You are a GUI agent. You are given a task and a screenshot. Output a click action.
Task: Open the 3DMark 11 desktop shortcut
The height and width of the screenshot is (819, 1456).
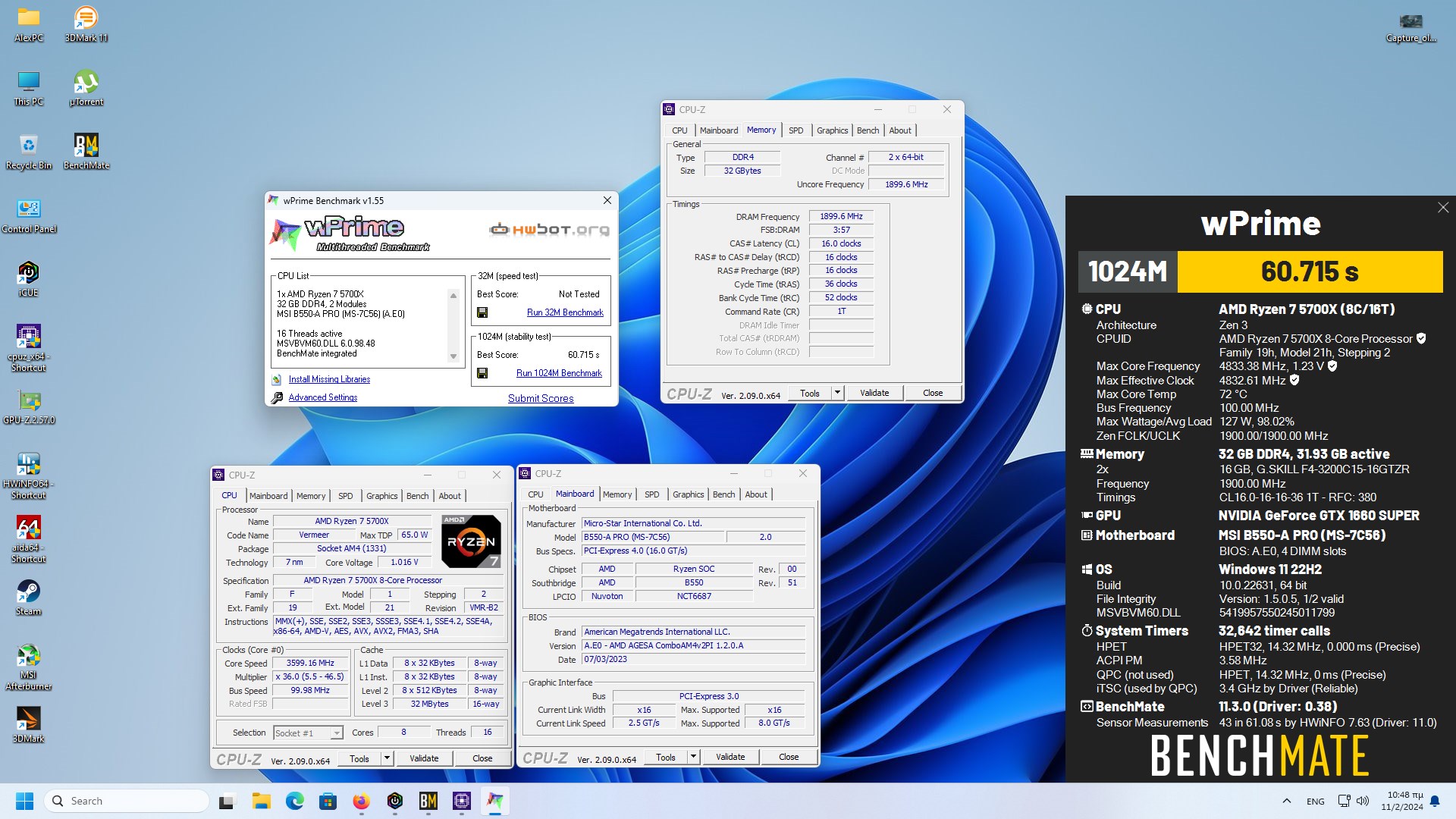pos(86,24)
